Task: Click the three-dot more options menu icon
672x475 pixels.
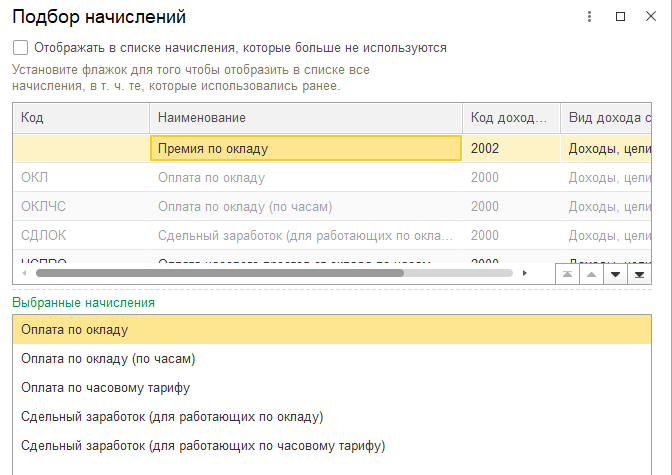Action: (x=590, y=17)
